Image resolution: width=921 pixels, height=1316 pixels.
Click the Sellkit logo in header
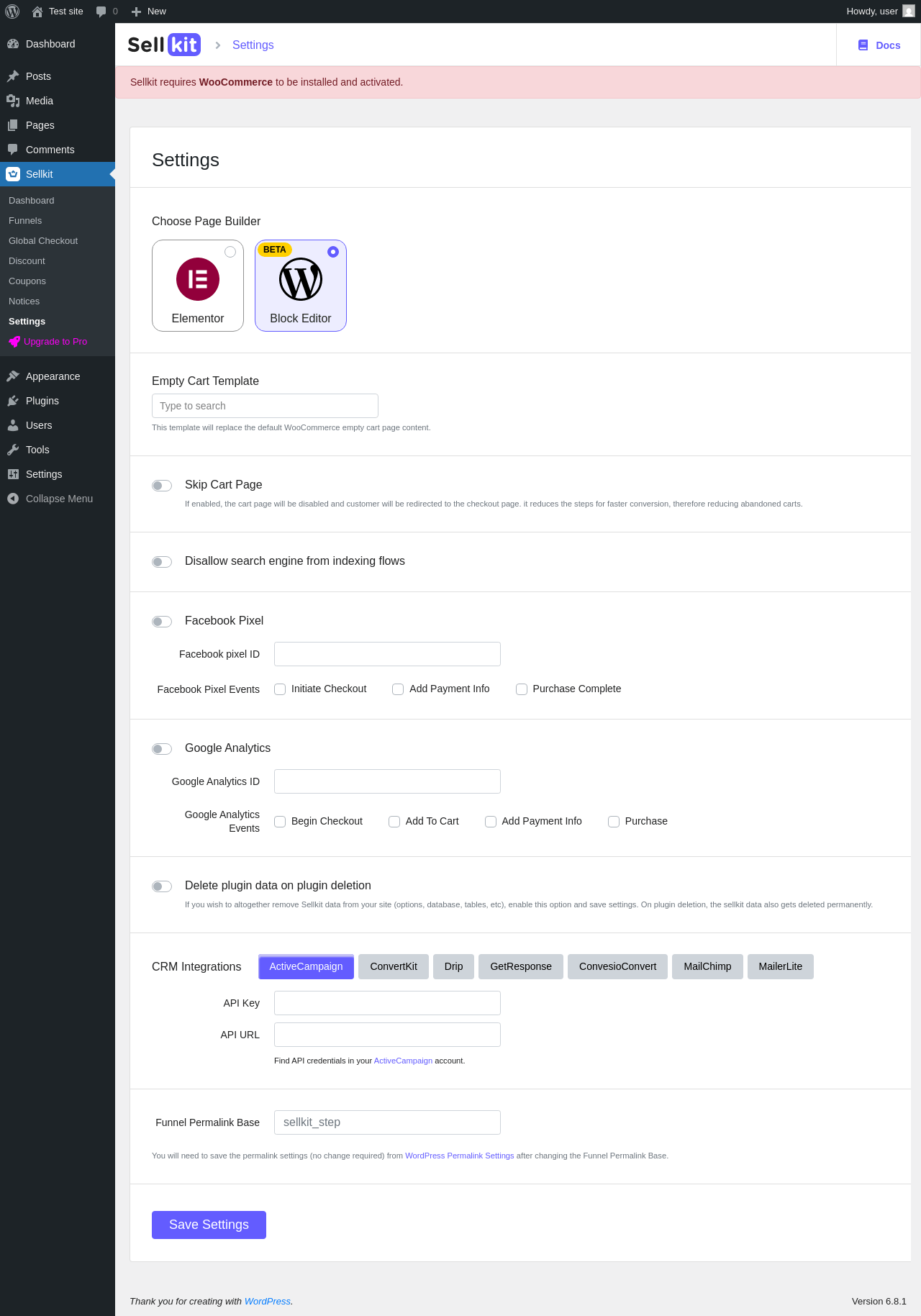(x=164, y=45)
